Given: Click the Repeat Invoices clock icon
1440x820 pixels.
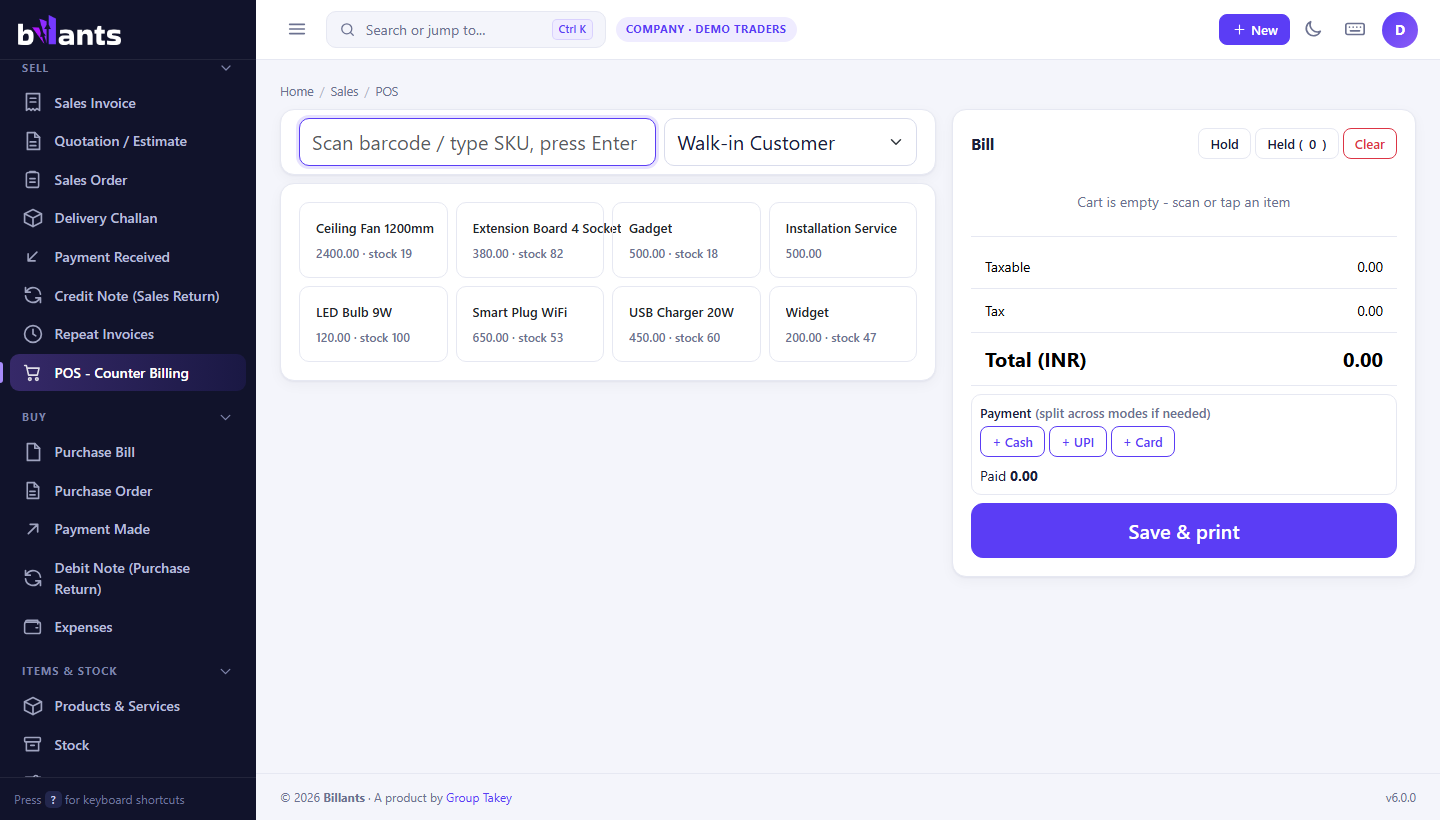Looking at the screenshot, I should 33,334.
